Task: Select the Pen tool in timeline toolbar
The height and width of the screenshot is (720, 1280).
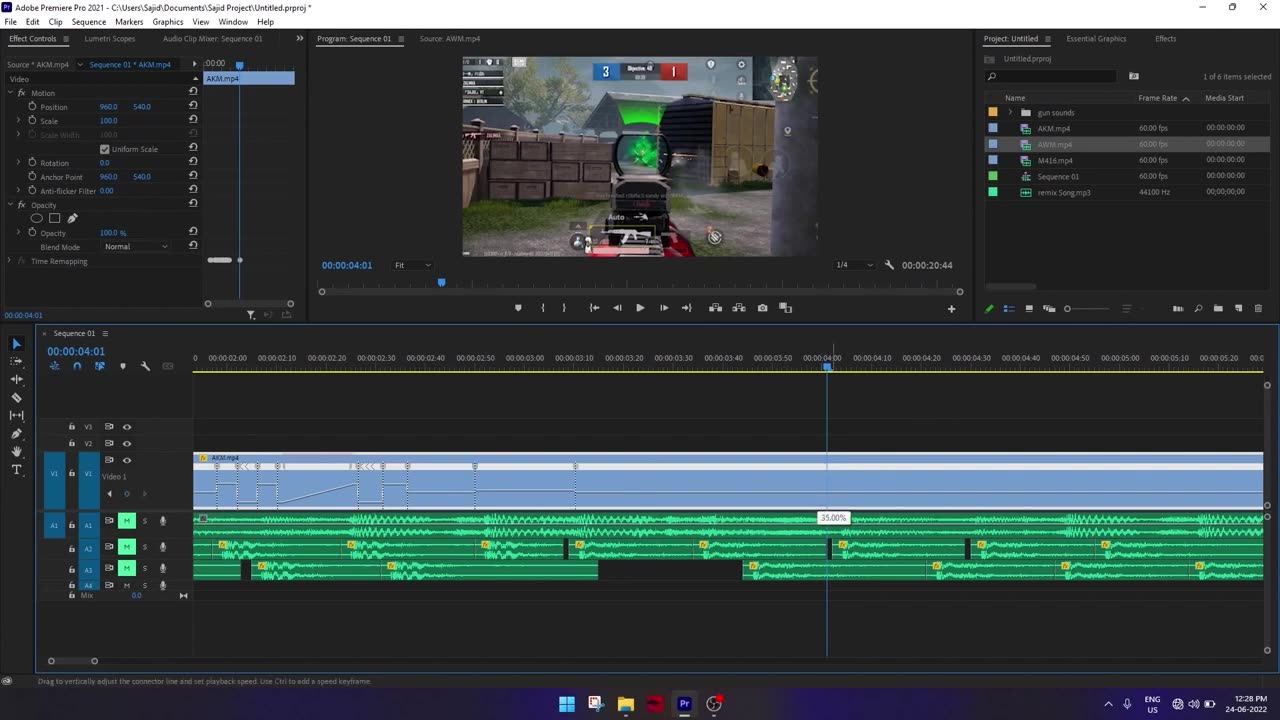Action: [16, 433]
